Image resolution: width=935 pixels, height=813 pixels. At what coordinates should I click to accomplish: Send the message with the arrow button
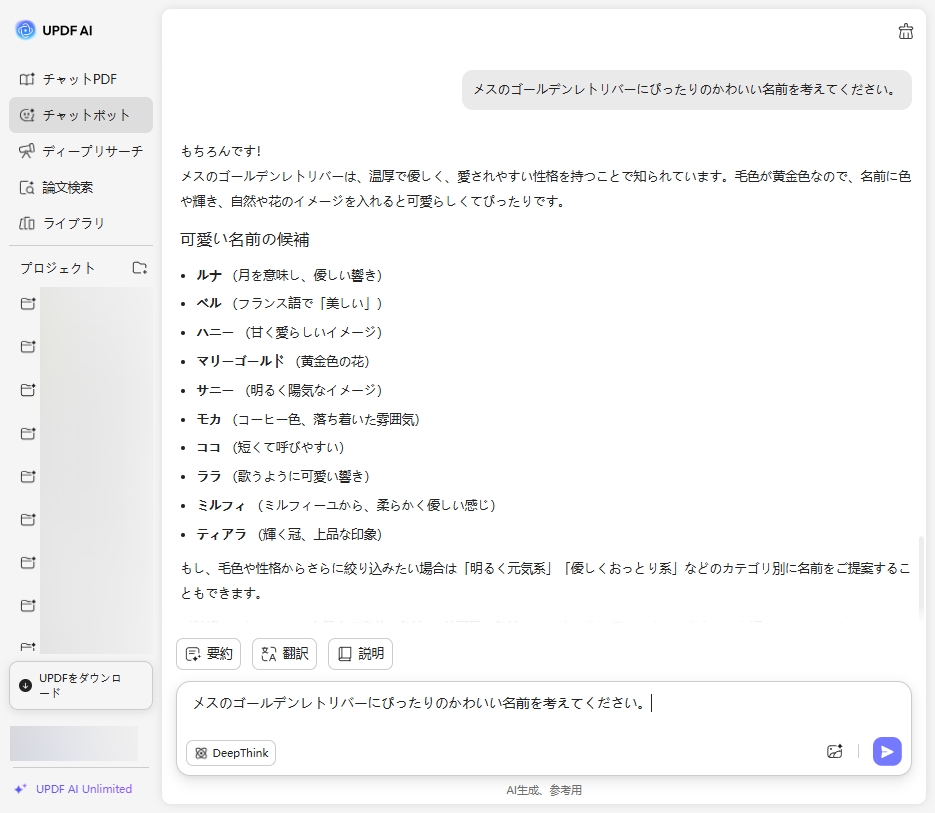887,751
